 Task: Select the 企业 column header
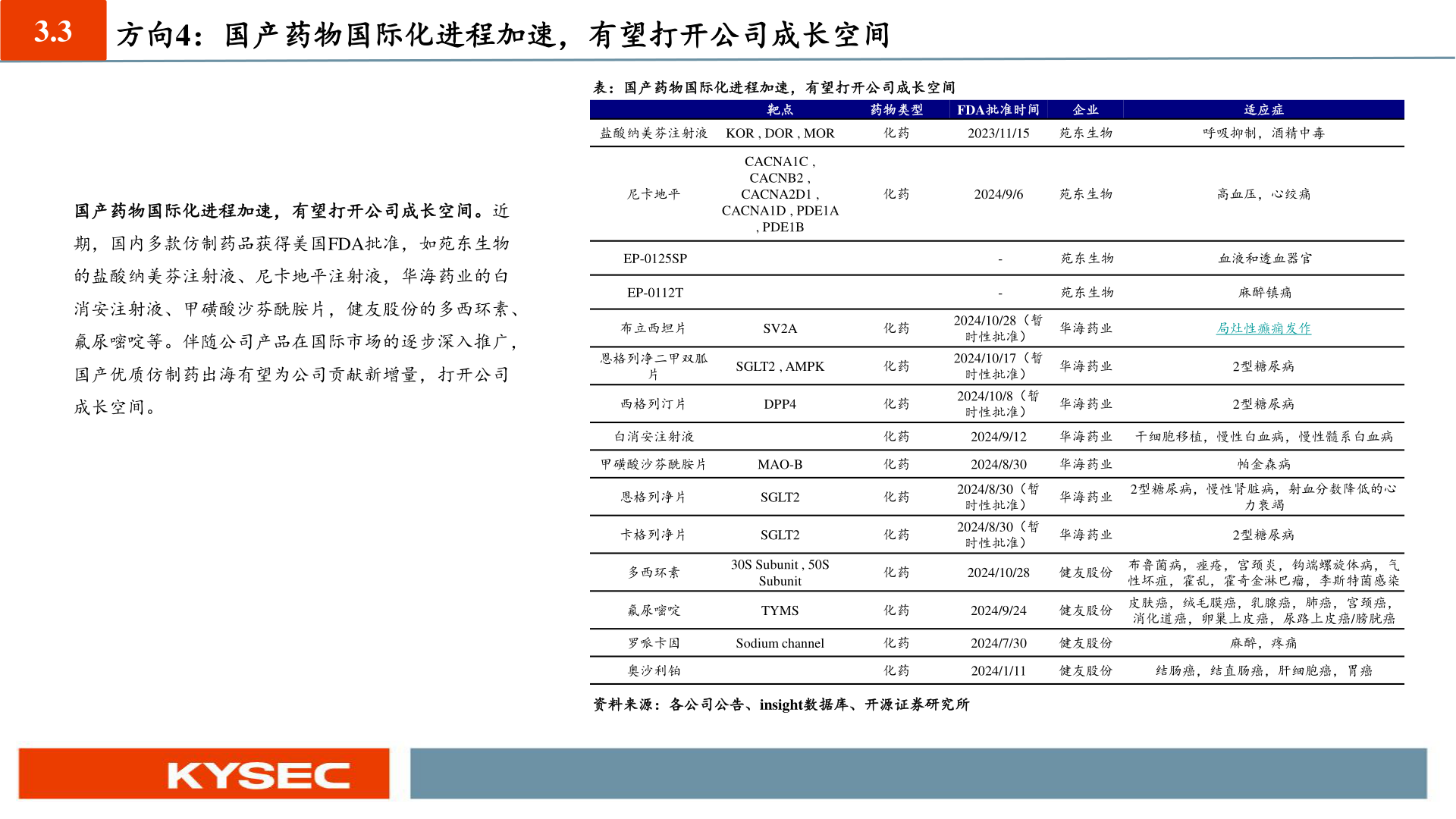(1086, 110)
